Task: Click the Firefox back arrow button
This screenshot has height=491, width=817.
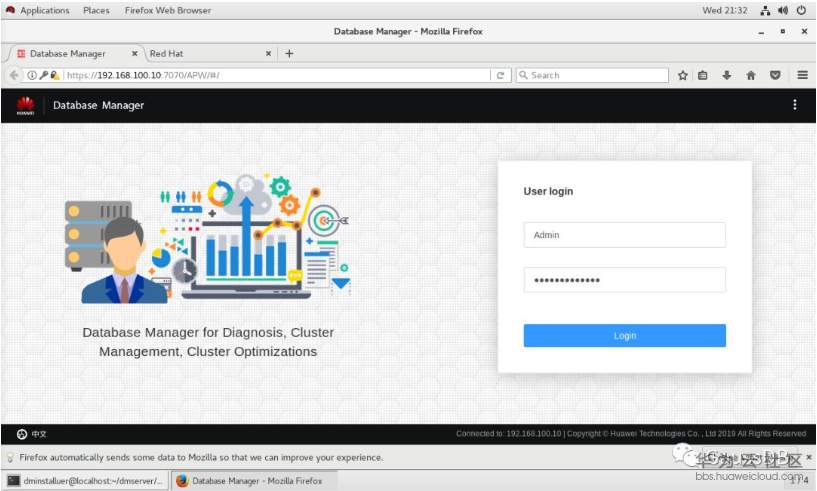Action: click(14, 75)
